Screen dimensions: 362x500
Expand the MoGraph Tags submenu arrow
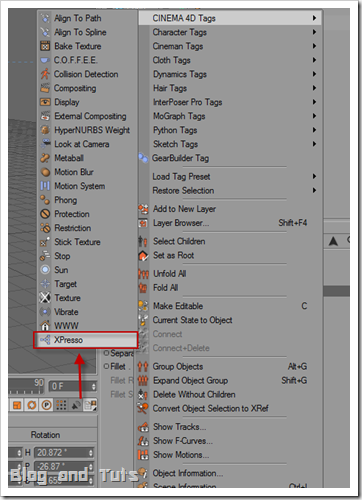[314, 116]
